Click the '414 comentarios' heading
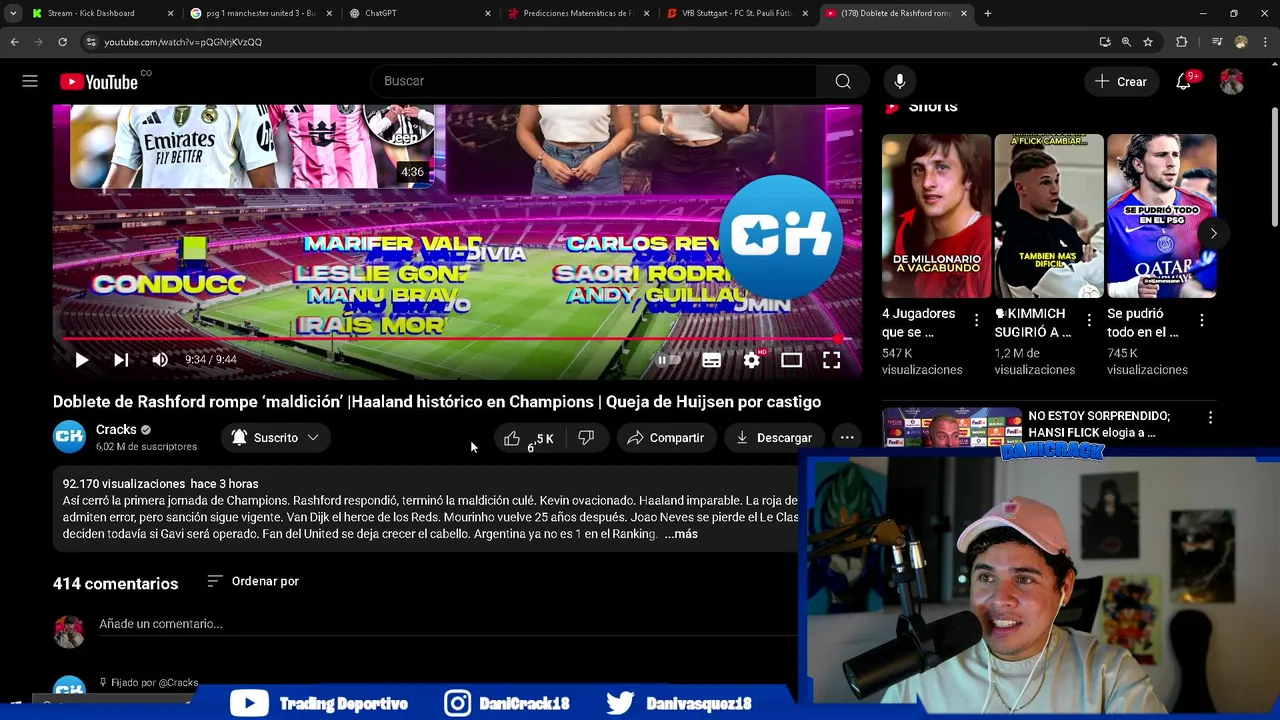 click(x=115, y=584)
